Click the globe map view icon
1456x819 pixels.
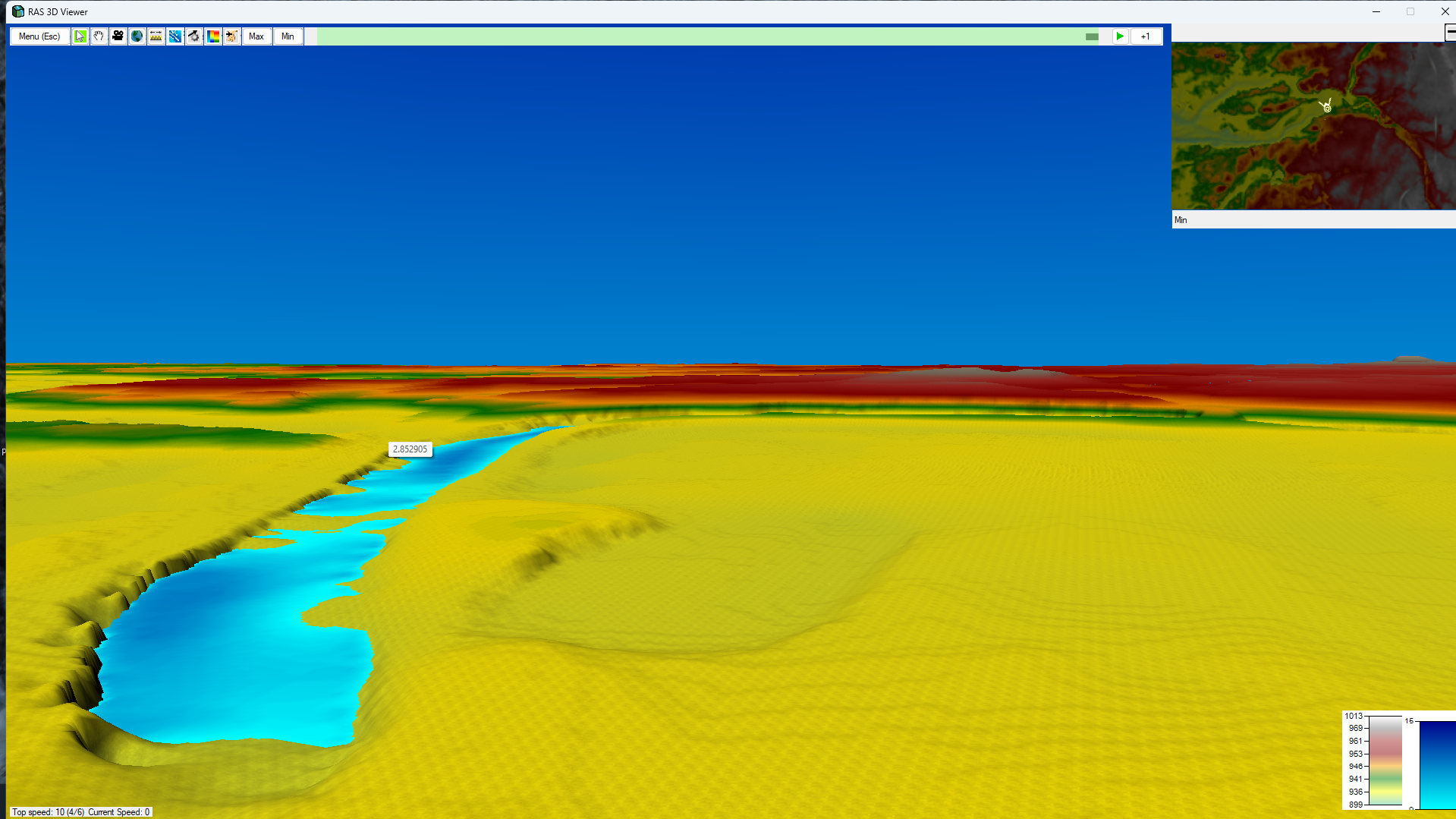[137, 36]
